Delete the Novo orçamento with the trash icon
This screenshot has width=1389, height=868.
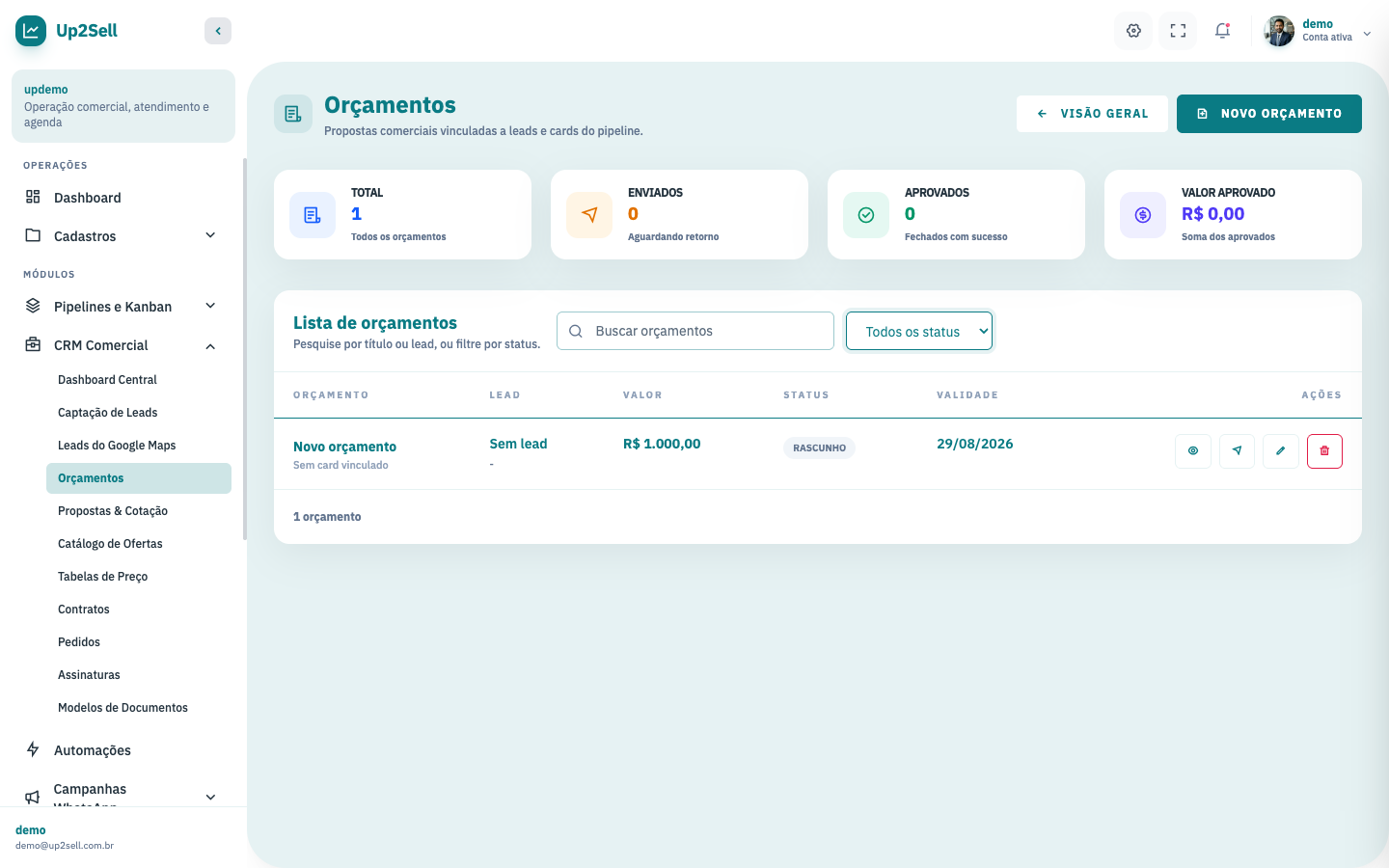(x=1324, y=450)
